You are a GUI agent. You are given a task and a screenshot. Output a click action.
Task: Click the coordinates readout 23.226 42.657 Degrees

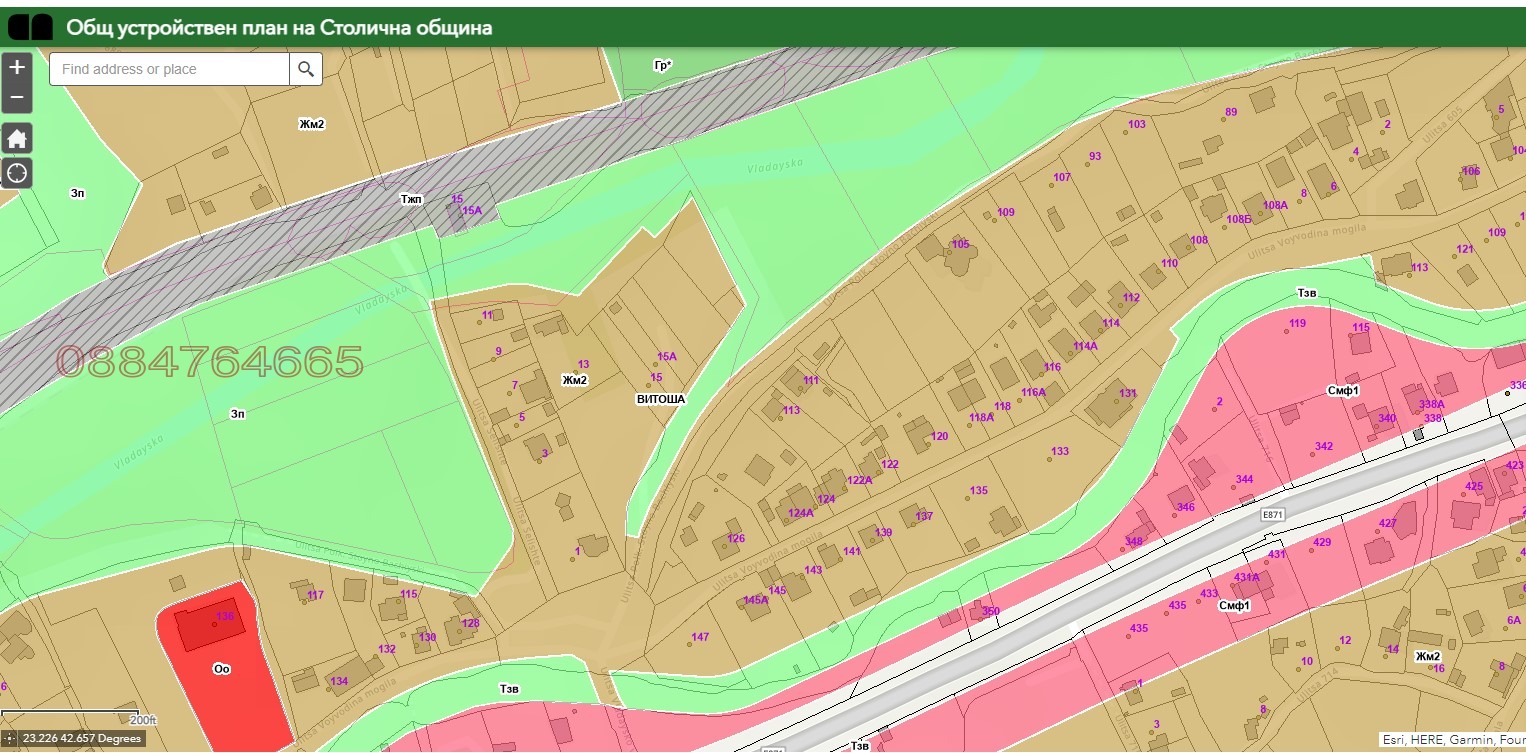[x=82, y=739]
